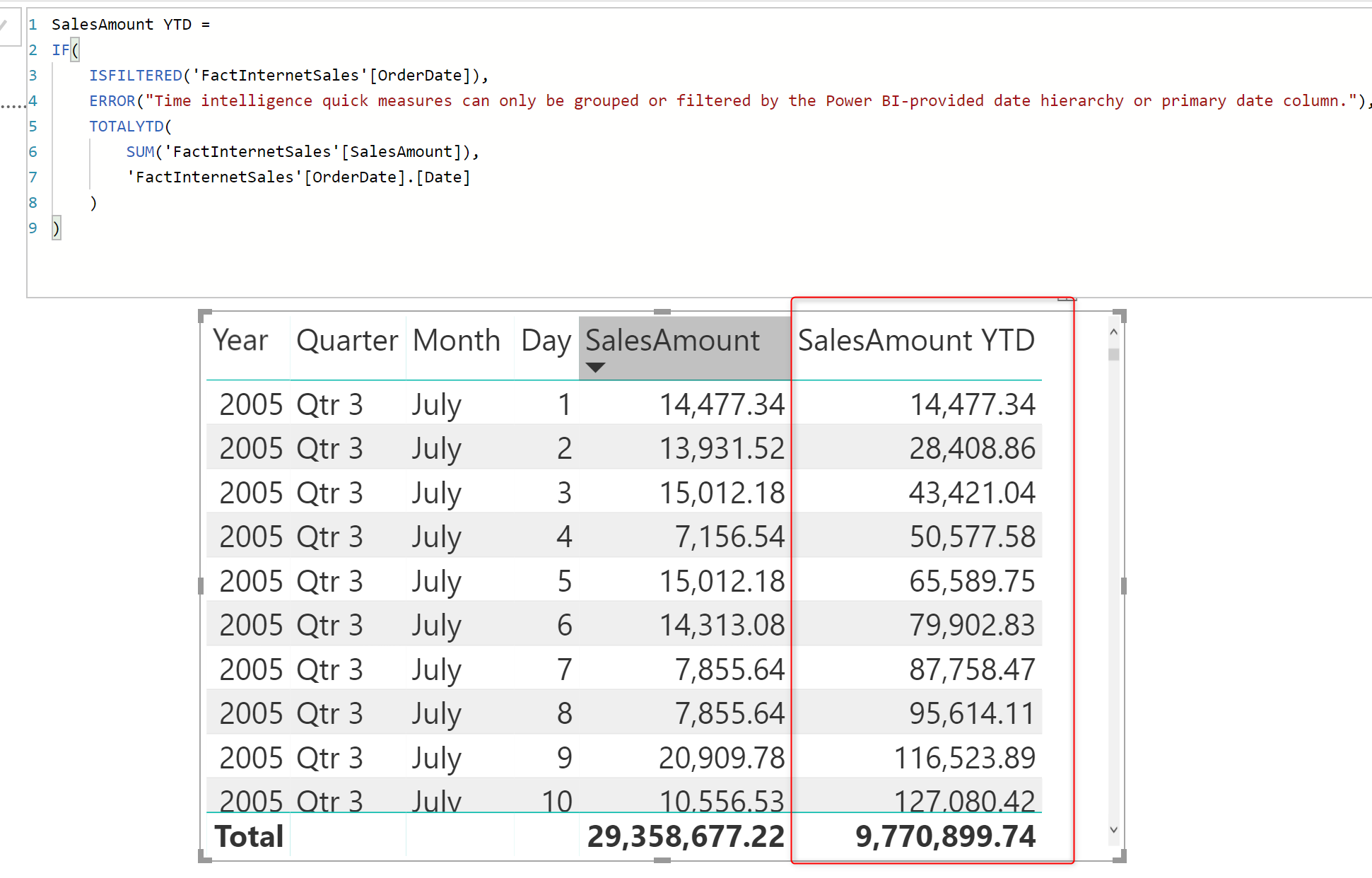Click the closing parenthesis on line 9
The width and height of the screenshot is (1372, 878).
pos(57,228)
